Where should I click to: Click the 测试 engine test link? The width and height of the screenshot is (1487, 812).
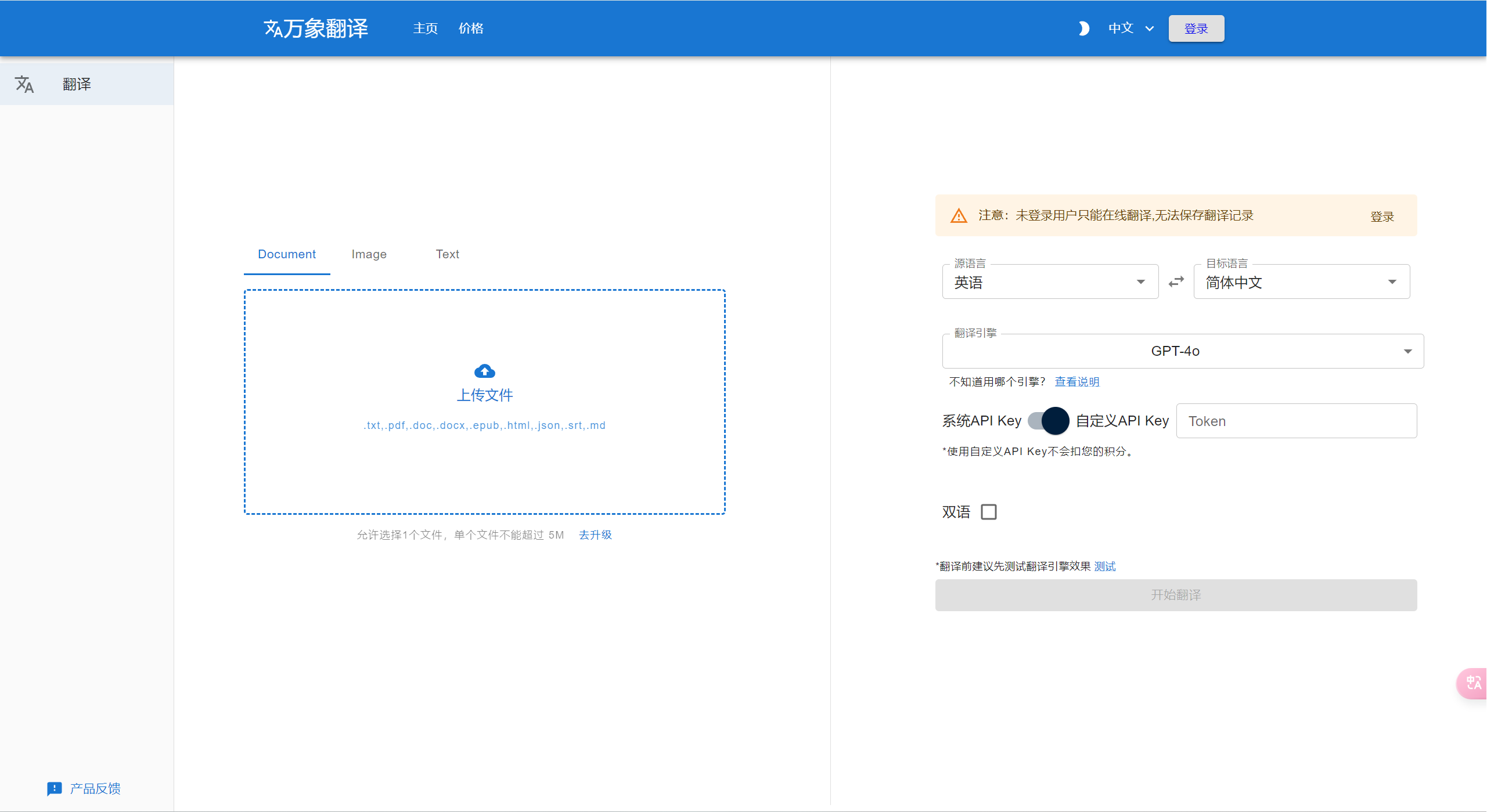click(1105, 566)
